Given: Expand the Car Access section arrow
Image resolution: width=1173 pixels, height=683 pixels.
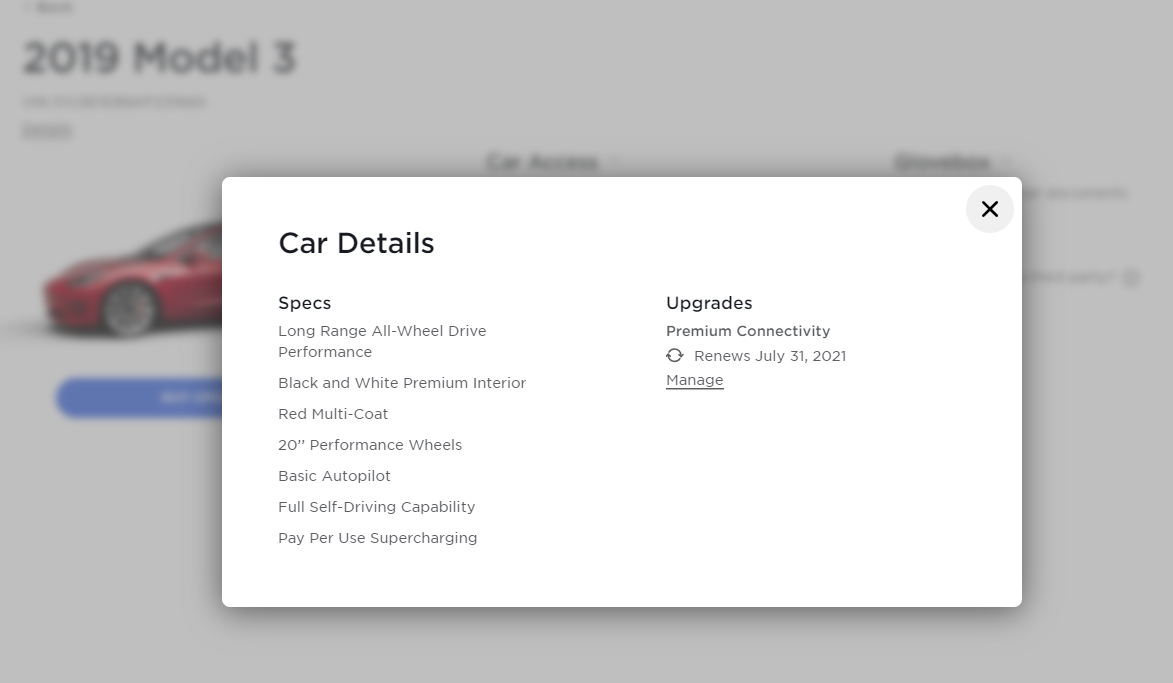Looking at the screenshot, I should pyautogui.click(x=614, y=163).
